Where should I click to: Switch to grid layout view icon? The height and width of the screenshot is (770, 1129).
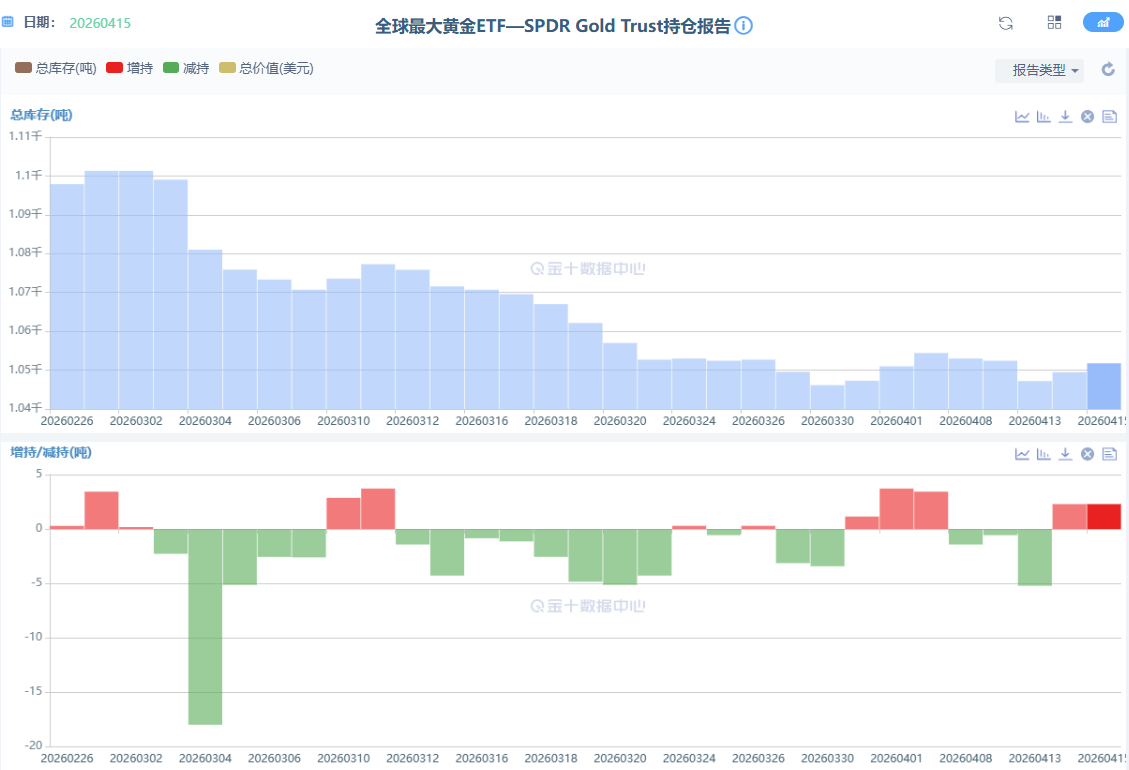(1054, 23)
